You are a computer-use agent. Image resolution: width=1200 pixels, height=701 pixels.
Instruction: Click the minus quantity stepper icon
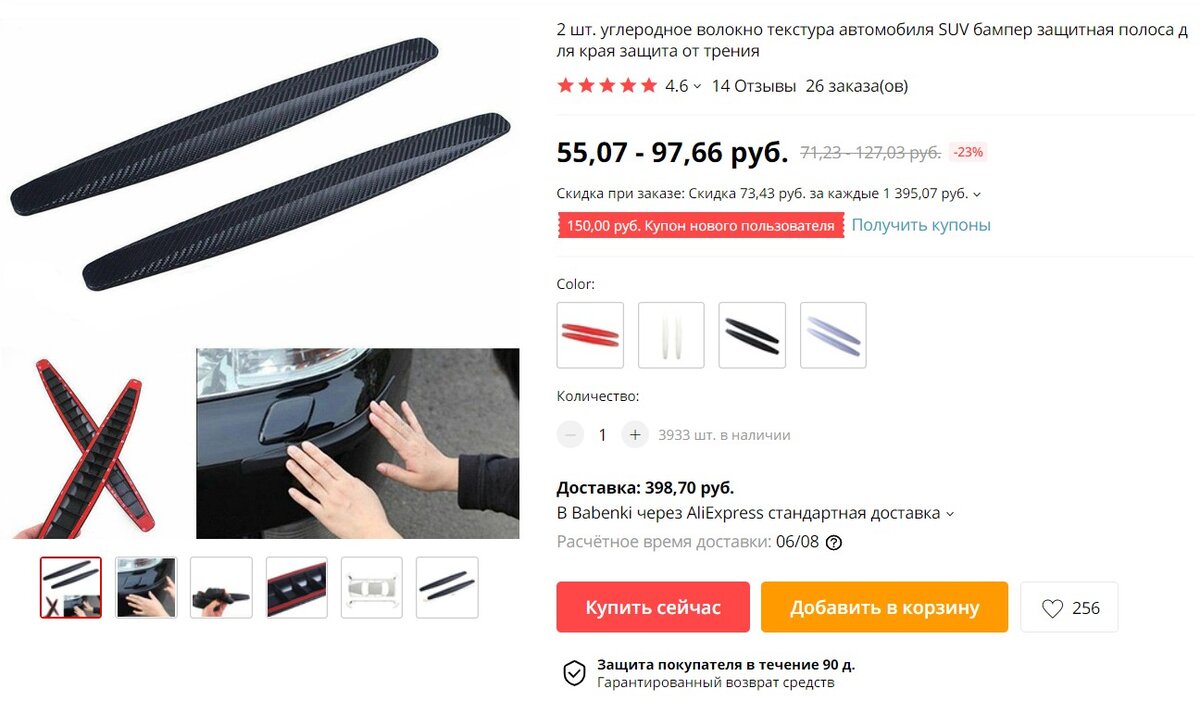point(570,435)
